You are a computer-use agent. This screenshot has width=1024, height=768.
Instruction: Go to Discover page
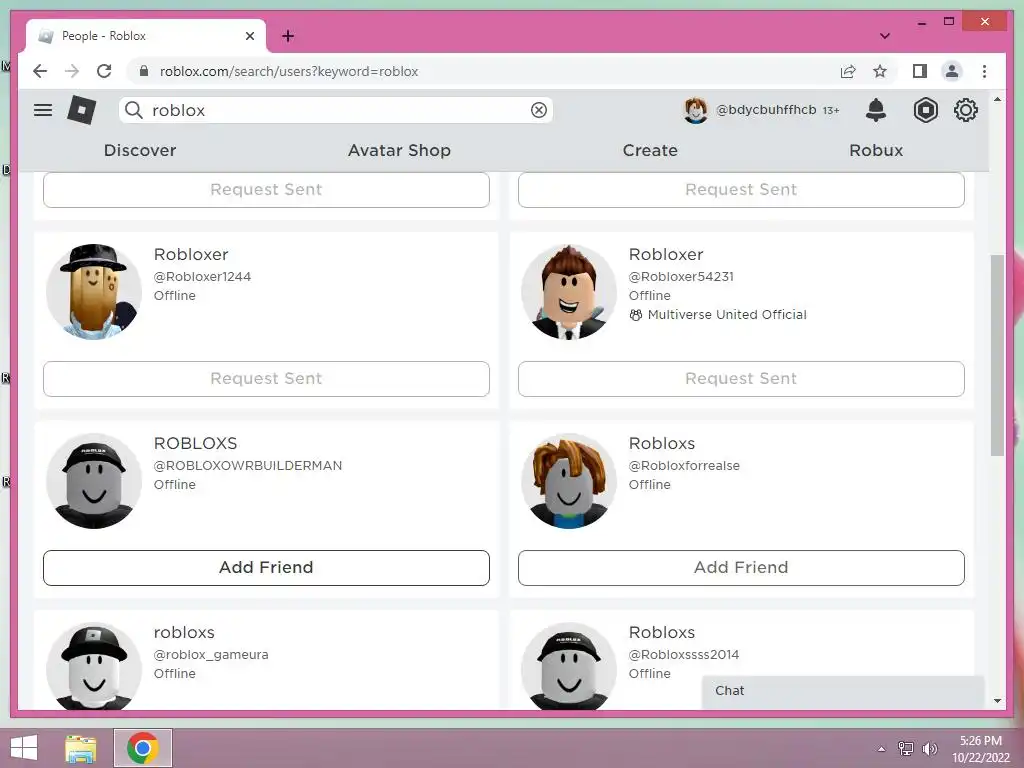point(140,150)
